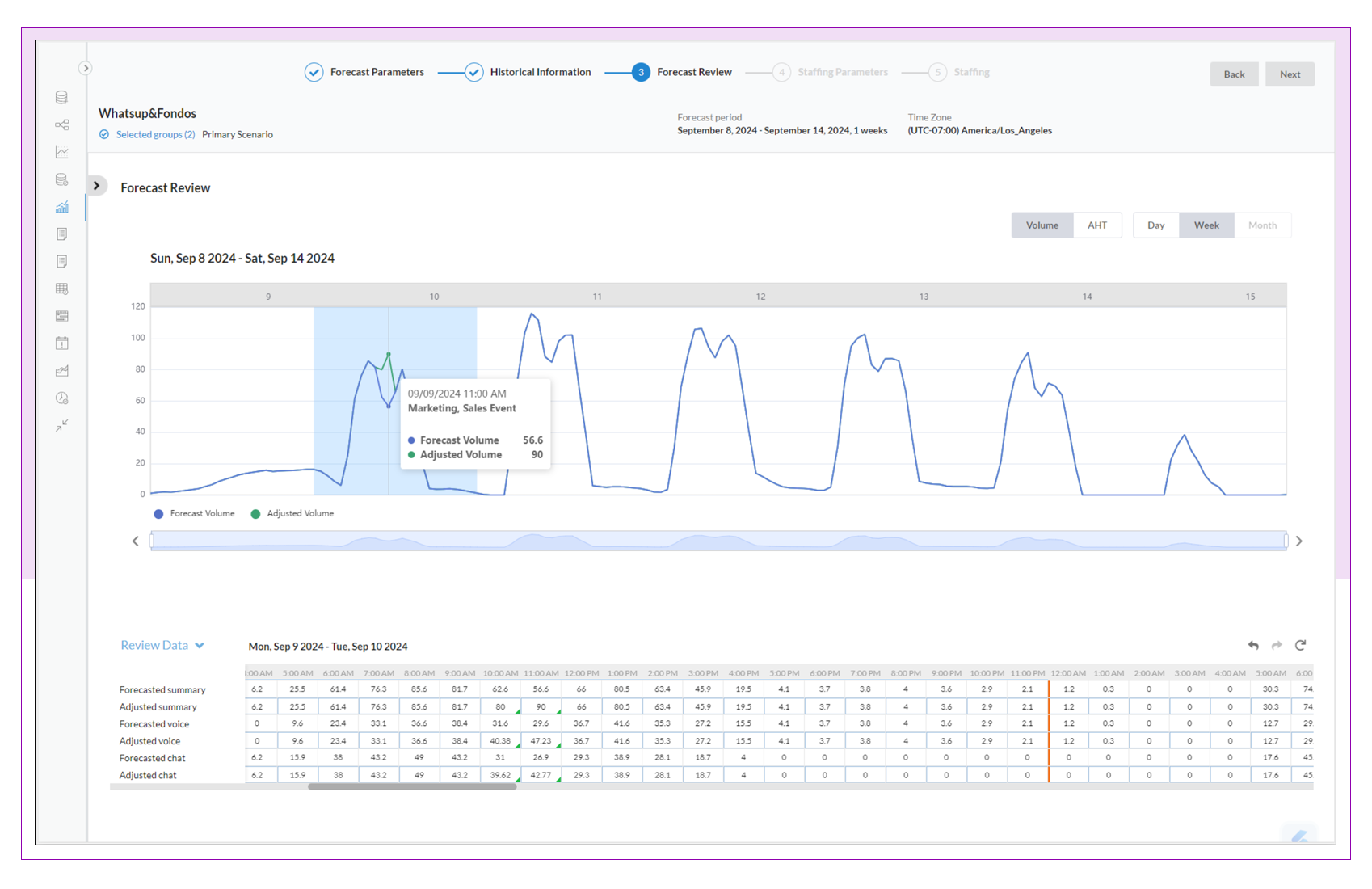Click the Forecast Parameters completed checkmark circle
Image resolution: width=1372 pixels, height=889 pixels.
314,72
